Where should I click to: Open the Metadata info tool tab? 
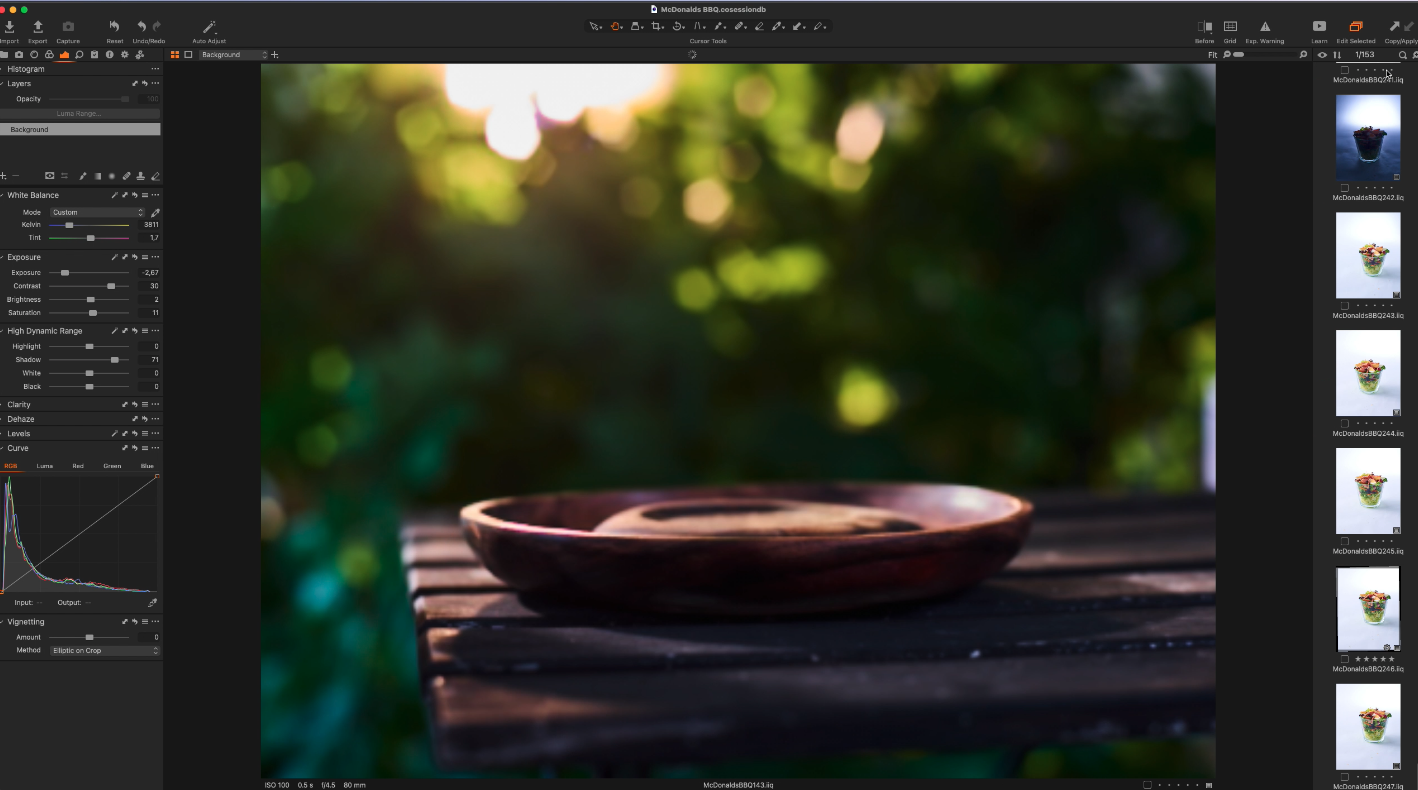point(110,55)
